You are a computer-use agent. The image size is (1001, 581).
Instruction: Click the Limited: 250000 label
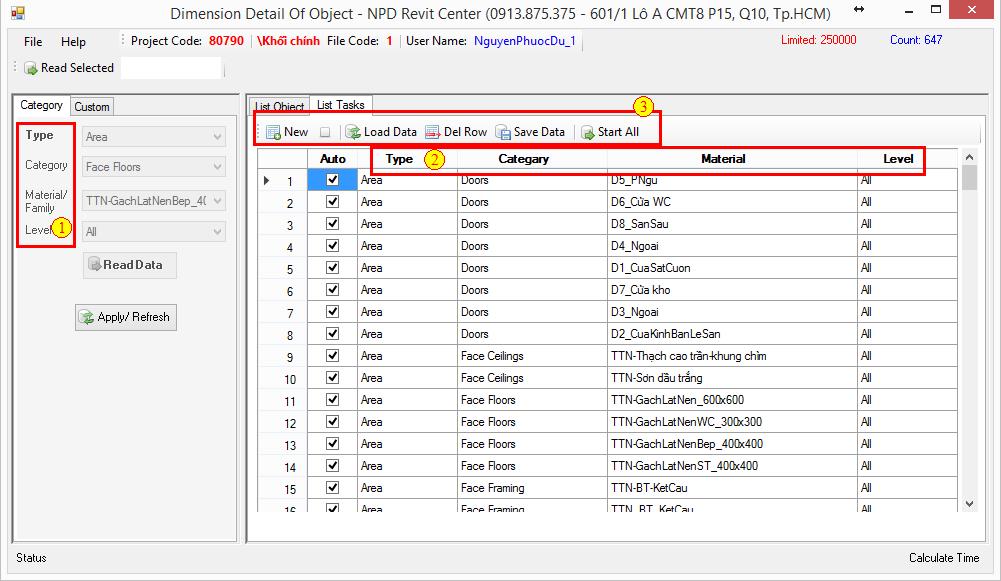pos(818,40)
